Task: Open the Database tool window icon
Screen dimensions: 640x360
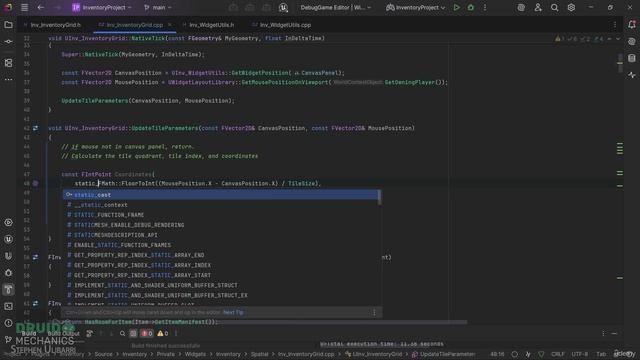Action: point(631,58)
